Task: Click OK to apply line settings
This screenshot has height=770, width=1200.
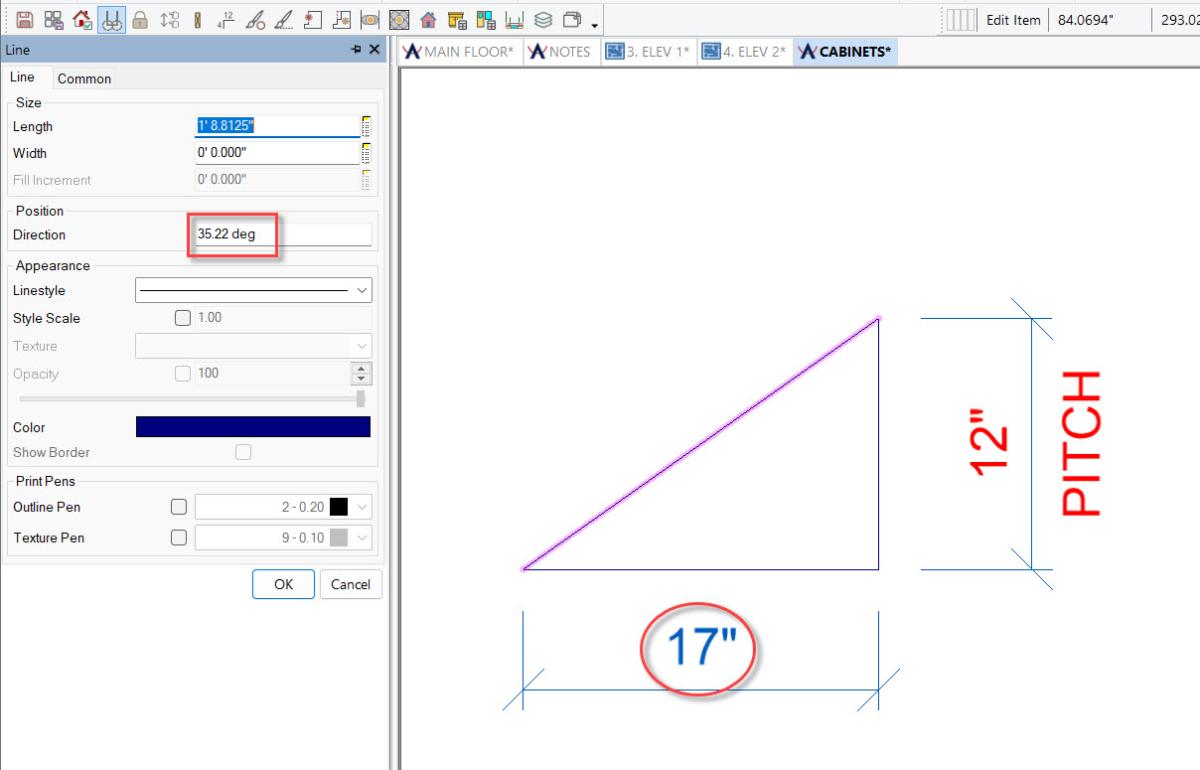Action: (283, 584)
